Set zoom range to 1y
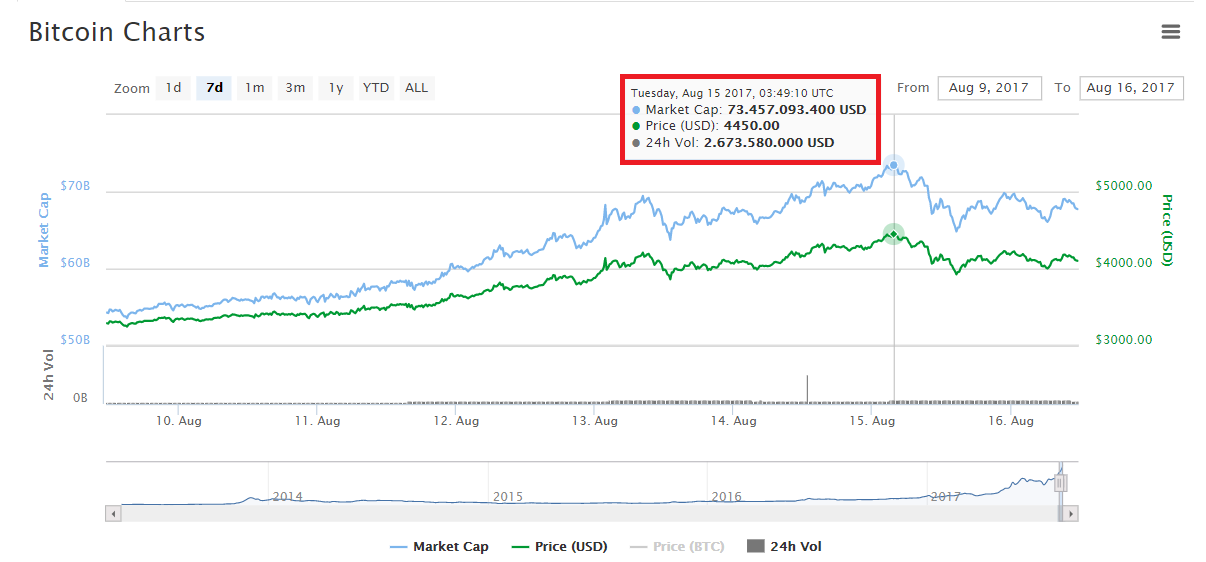Screen dimensions: 1206x562 [336, 88]
